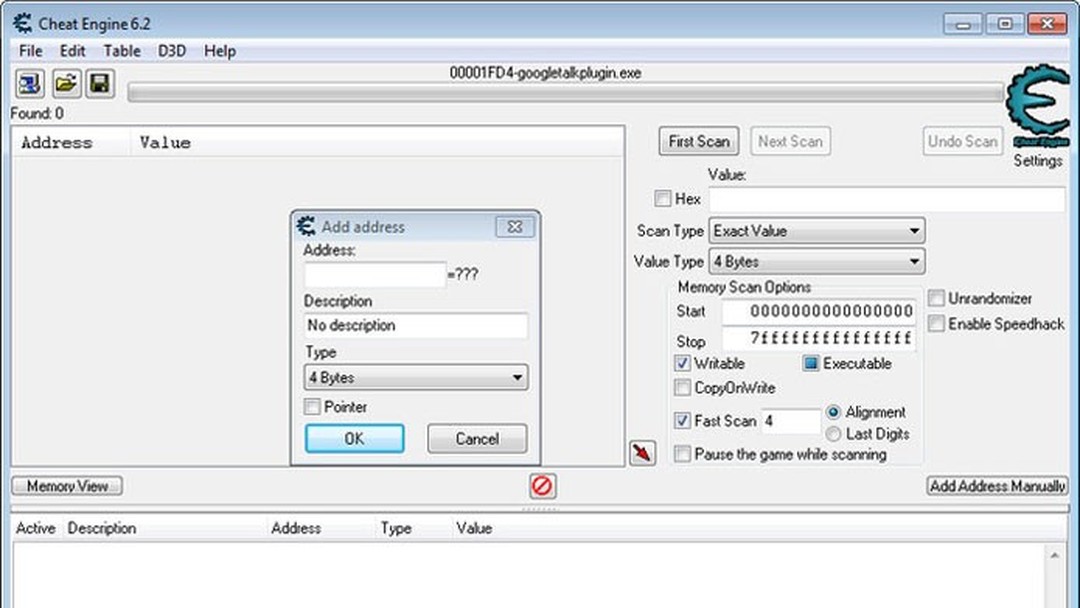Click the First Scan button
This screenshot has width=1080, height=608.
pos(698,141)
